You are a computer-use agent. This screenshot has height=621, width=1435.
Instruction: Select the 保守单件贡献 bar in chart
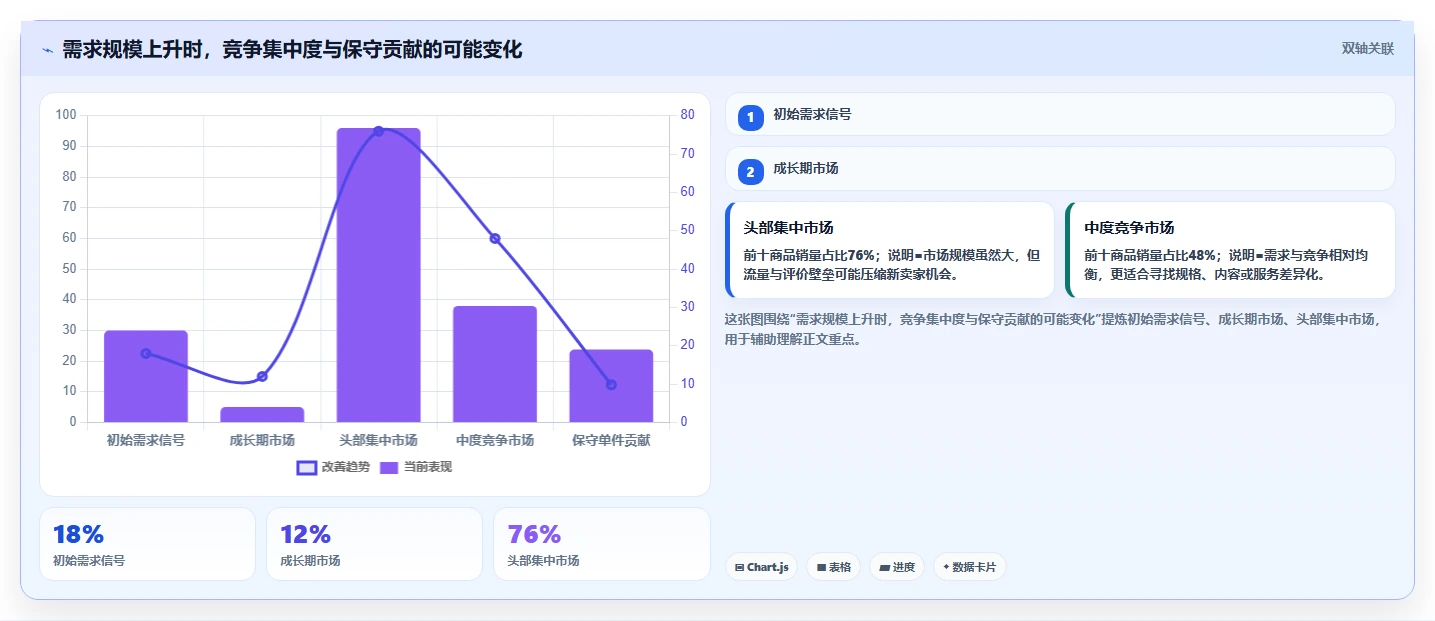click(611, 385)
